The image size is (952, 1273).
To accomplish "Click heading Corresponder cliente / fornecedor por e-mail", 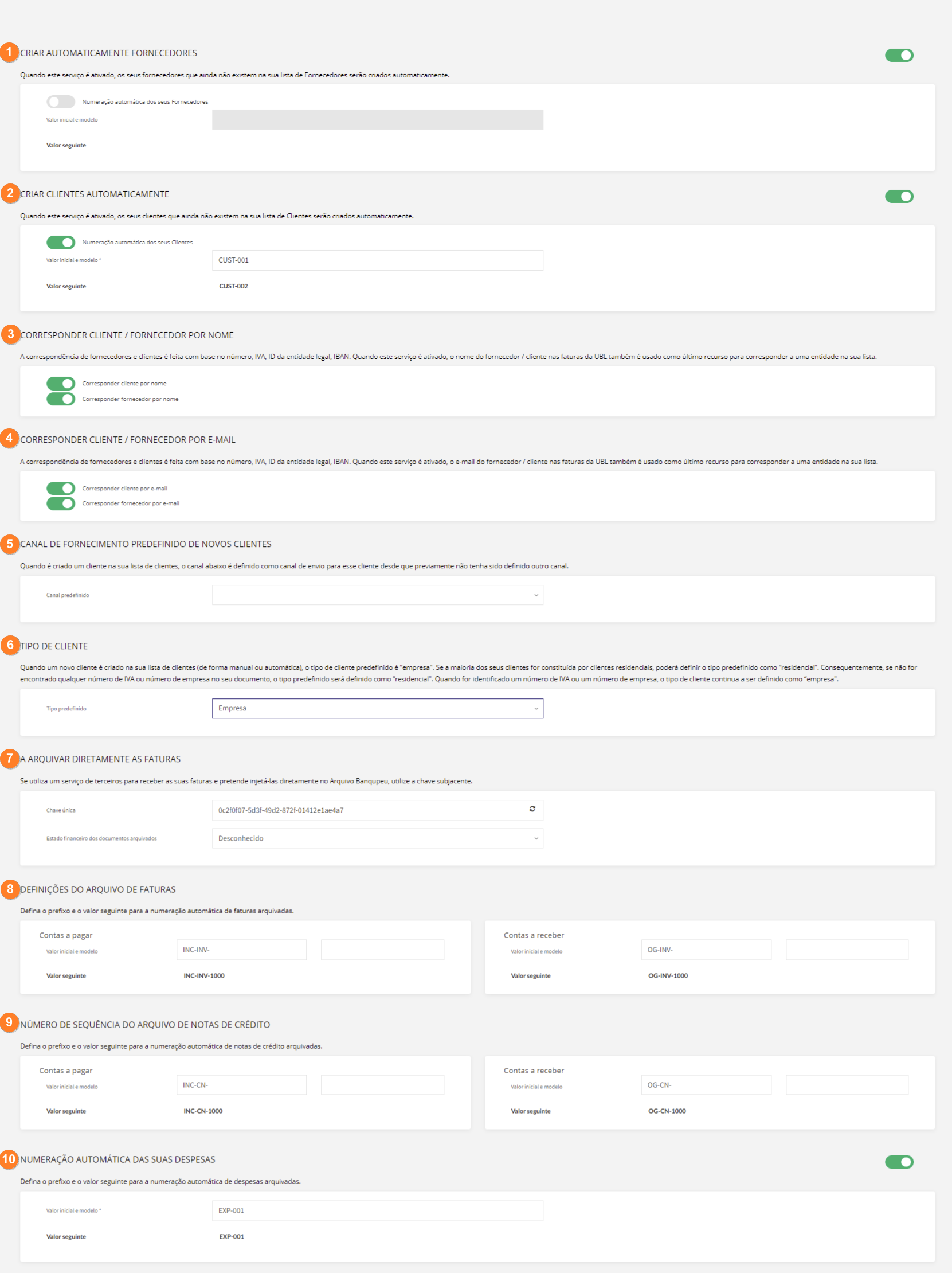I will coord(128,440).
